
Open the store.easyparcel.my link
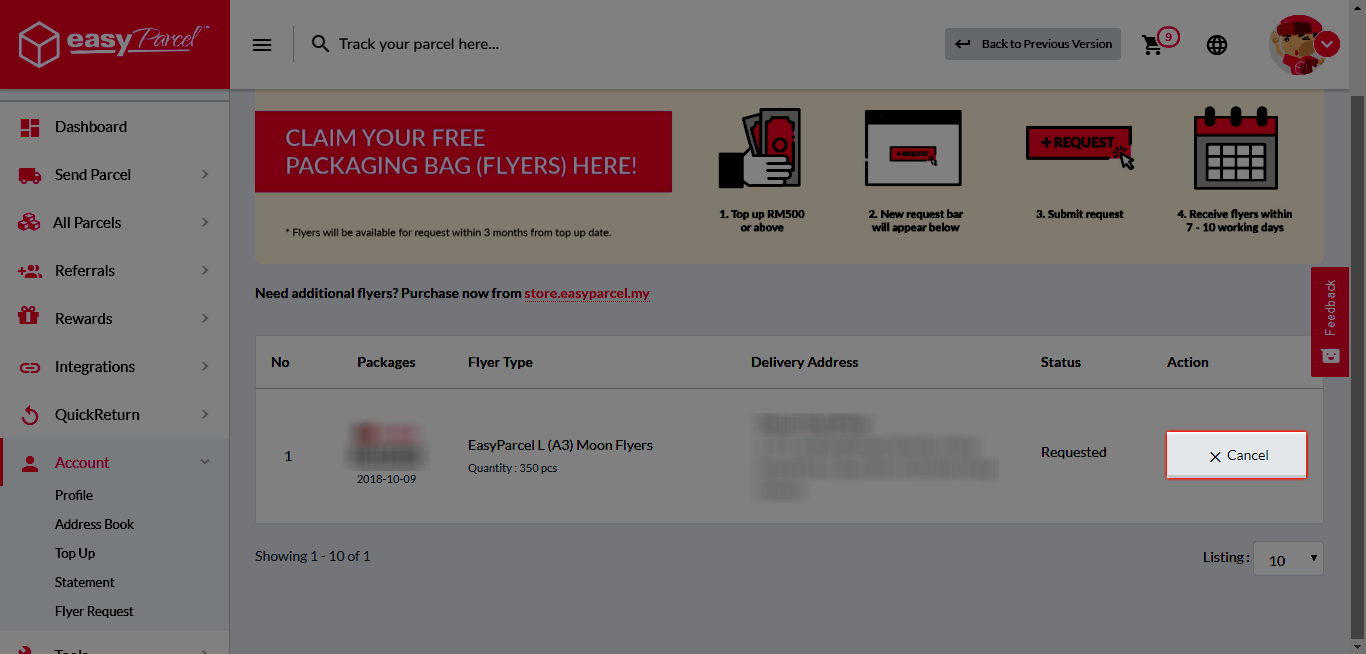[x=587, y=294]
